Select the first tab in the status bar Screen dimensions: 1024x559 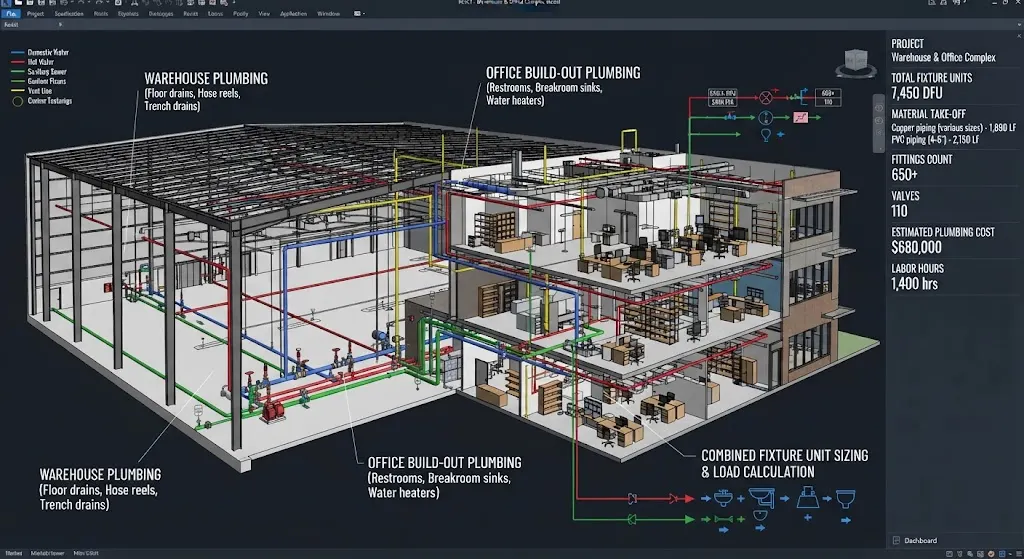(13, 553)
